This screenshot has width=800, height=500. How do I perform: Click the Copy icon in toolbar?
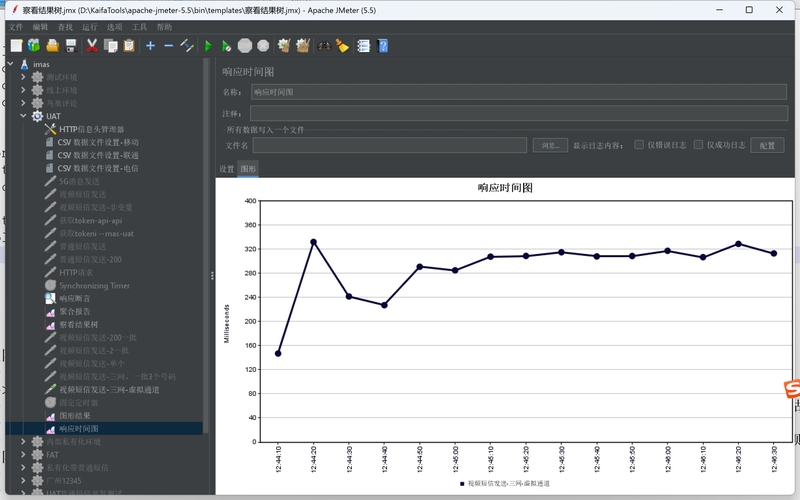tap(110, 46)
